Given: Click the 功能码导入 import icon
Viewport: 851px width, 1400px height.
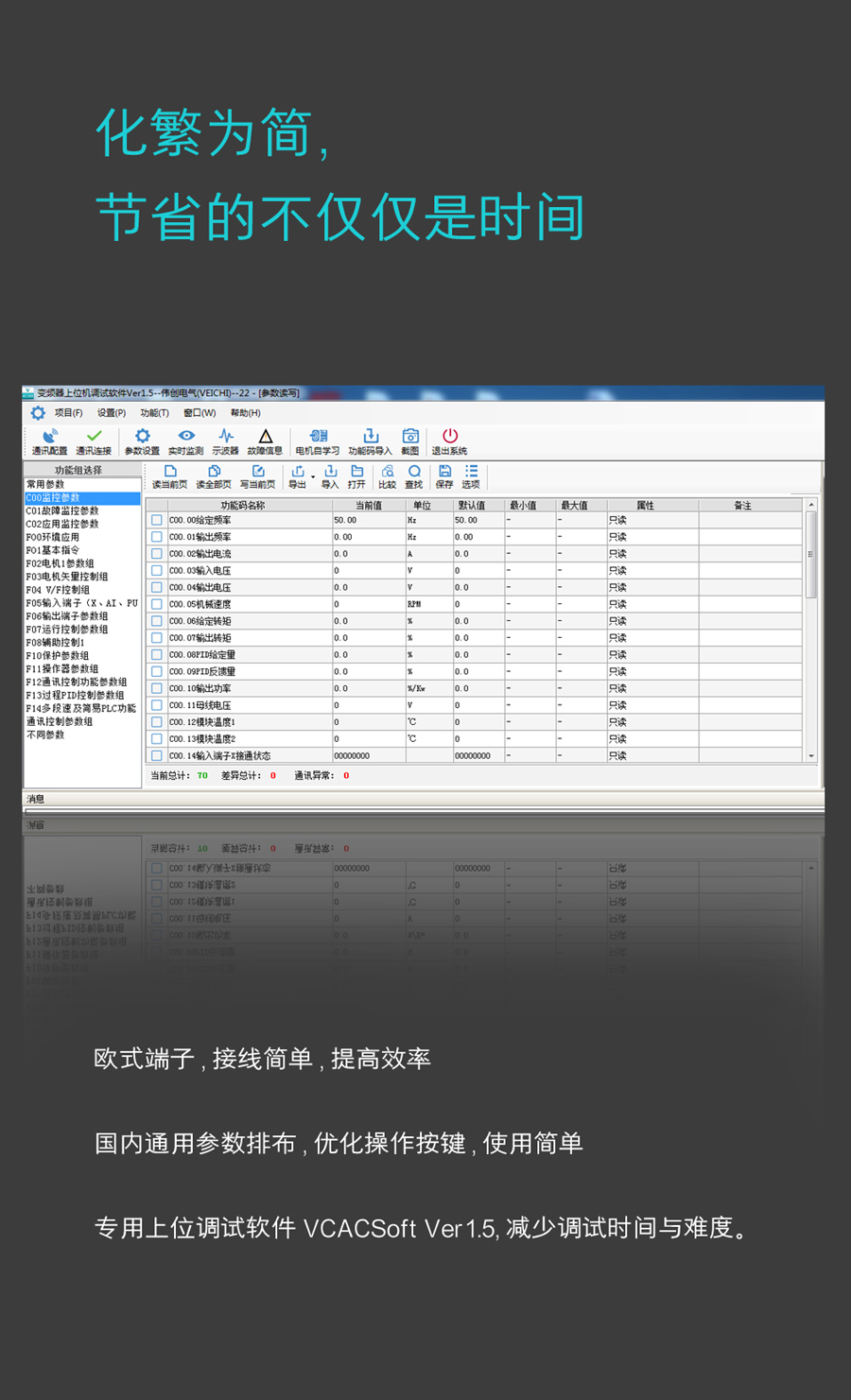Looking at the screenshot, I should [370, 441].
